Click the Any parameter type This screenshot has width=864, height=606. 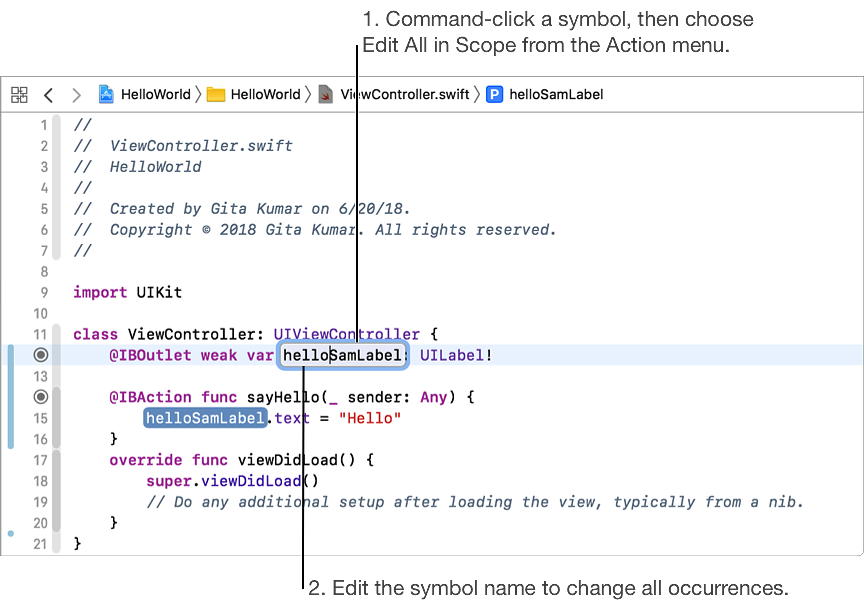click(434, 397)
